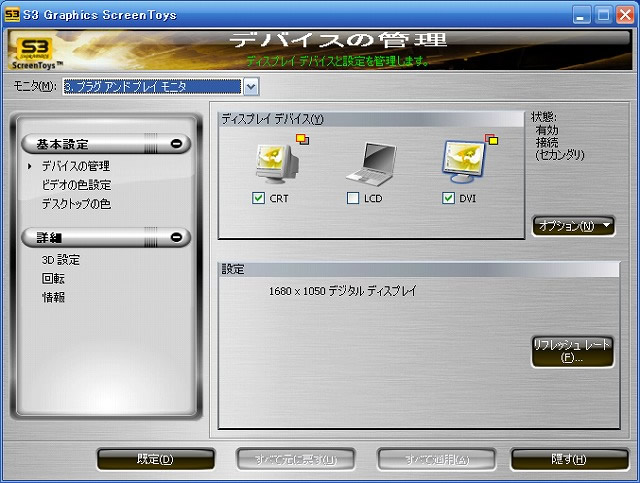The height and width of the screenshot is (483, 640).
Task: Click the 1680 x 1050 デジタル ディスプレイ text
Action: click(342, 291)
